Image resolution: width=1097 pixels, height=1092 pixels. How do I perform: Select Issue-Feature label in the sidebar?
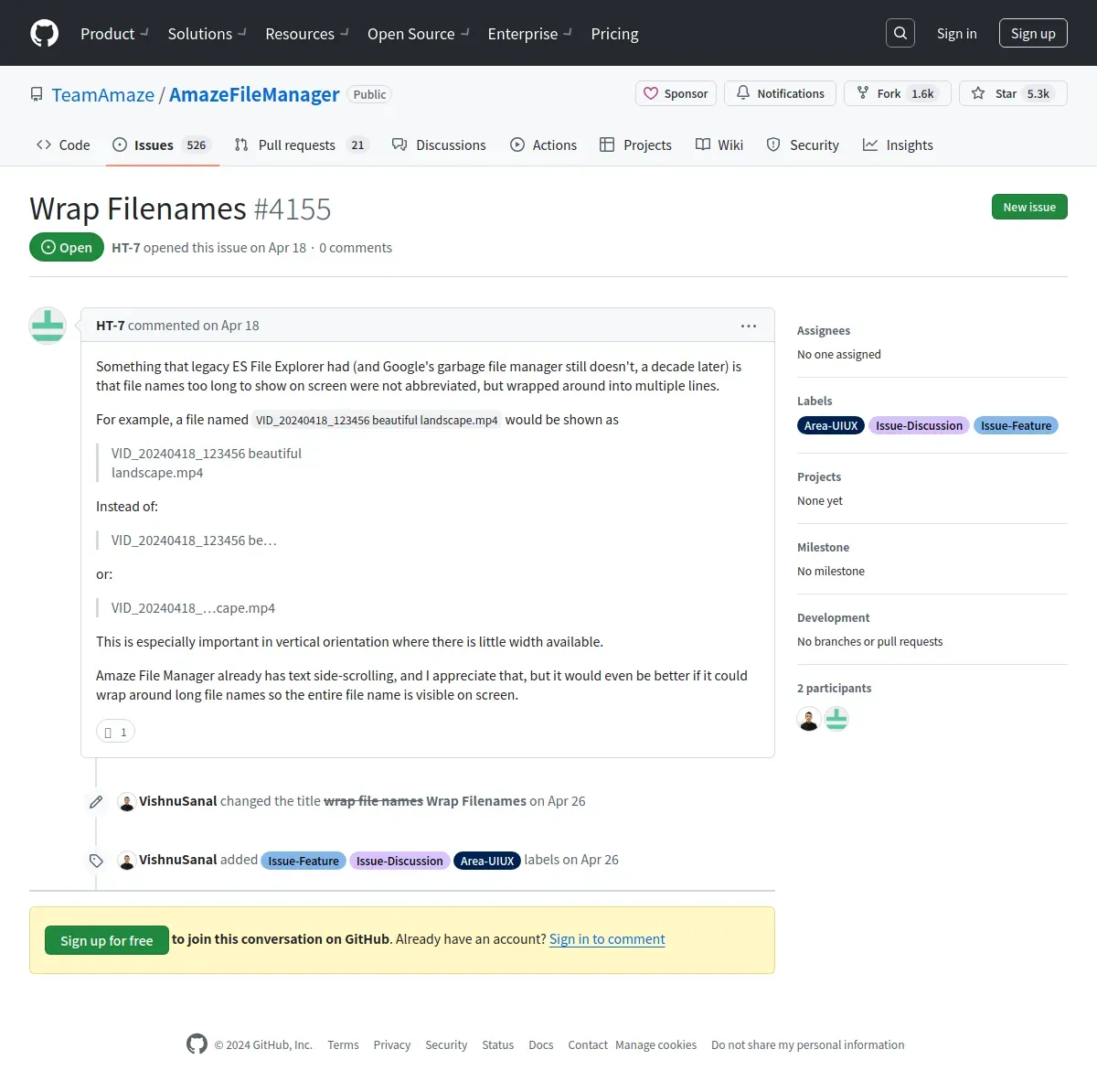click(1016, 425)
